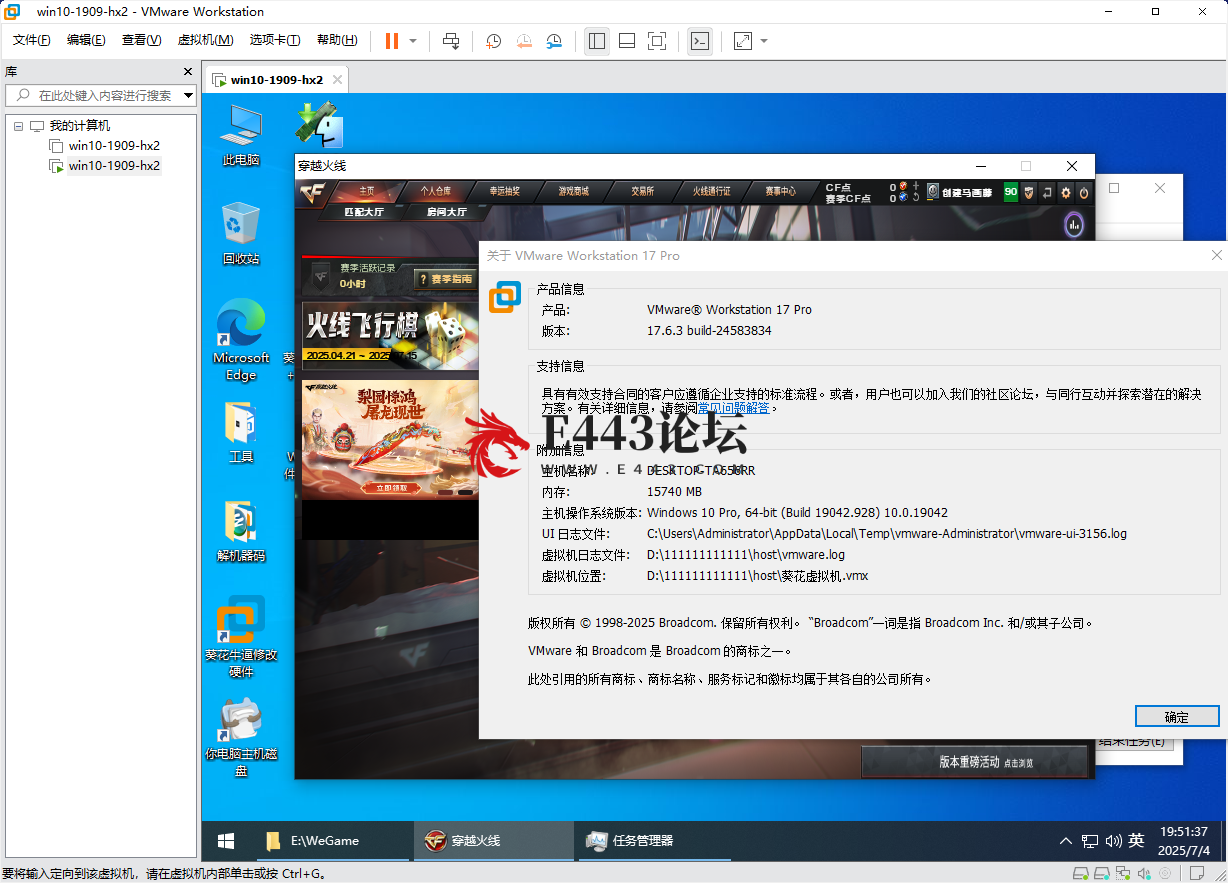Click the stretch guest display icon

743,41
